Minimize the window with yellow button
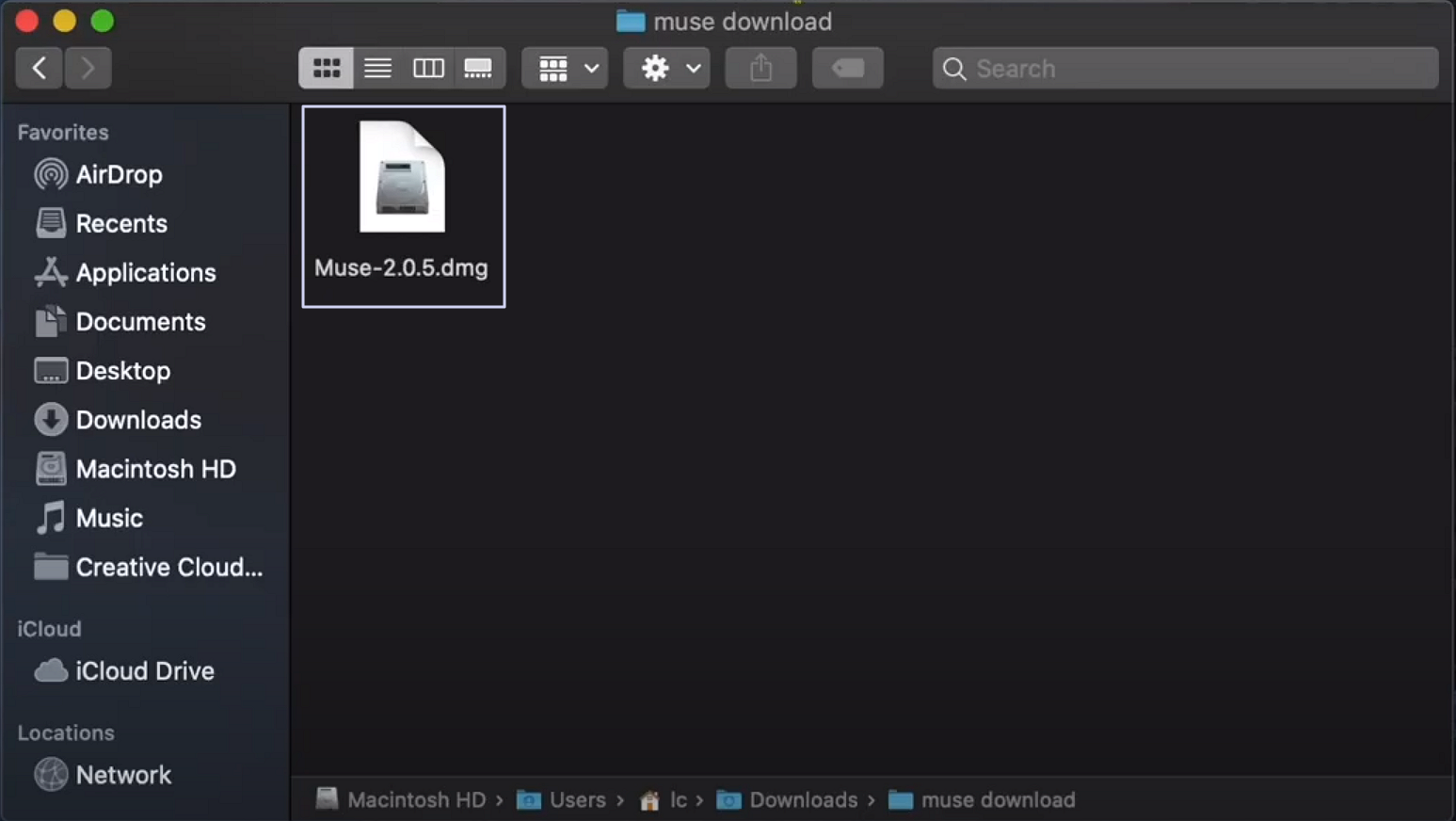This screenshot has width=1456, height=821. click(65, 20)
